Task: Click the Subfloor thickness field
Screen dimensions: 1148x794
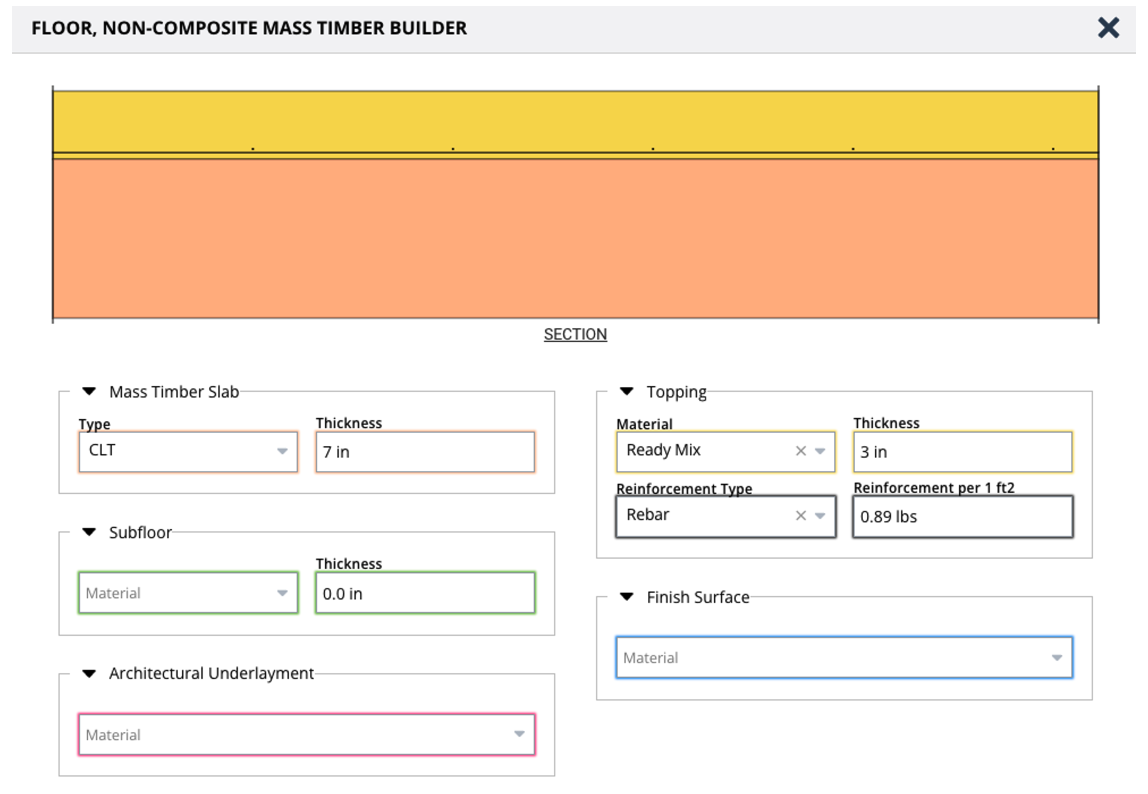Action: [x=425, y=593]
